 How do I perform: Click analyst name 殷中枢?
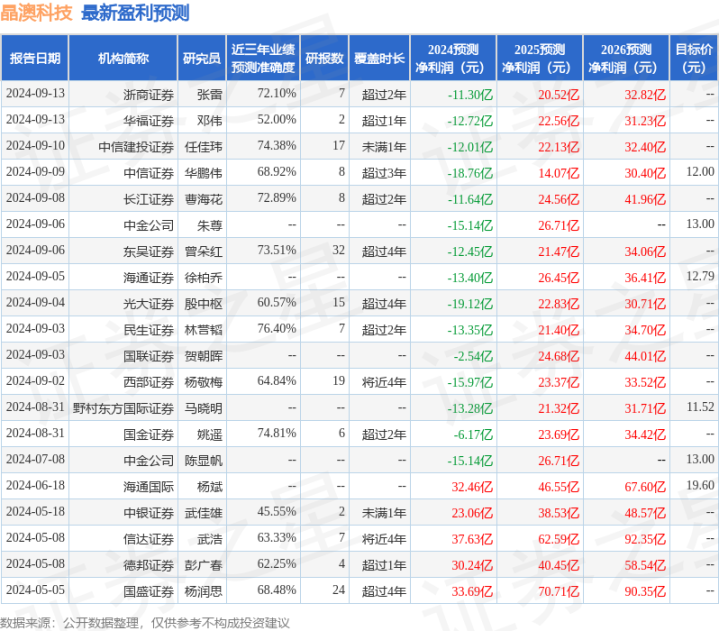[204, 304]
